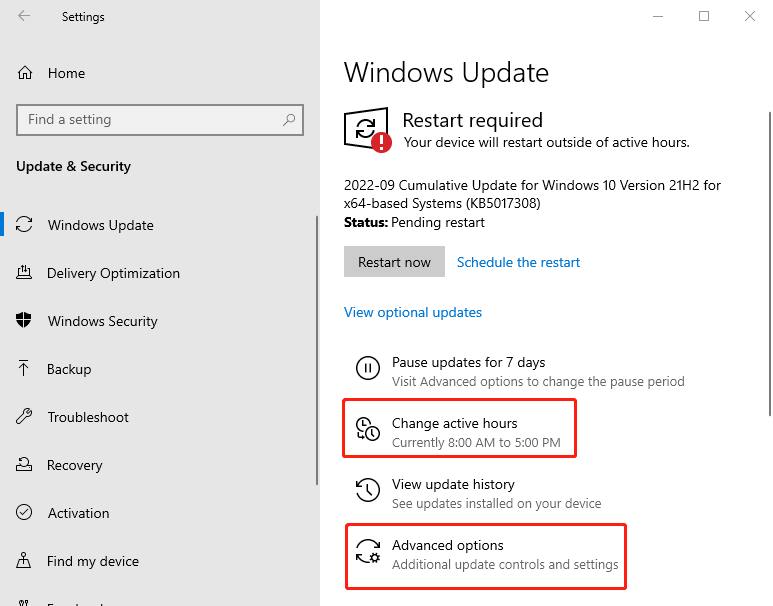Viewport: 773px width, 606px height.
Task: Click the update history clock icon
Action: [x=368, y=490]
